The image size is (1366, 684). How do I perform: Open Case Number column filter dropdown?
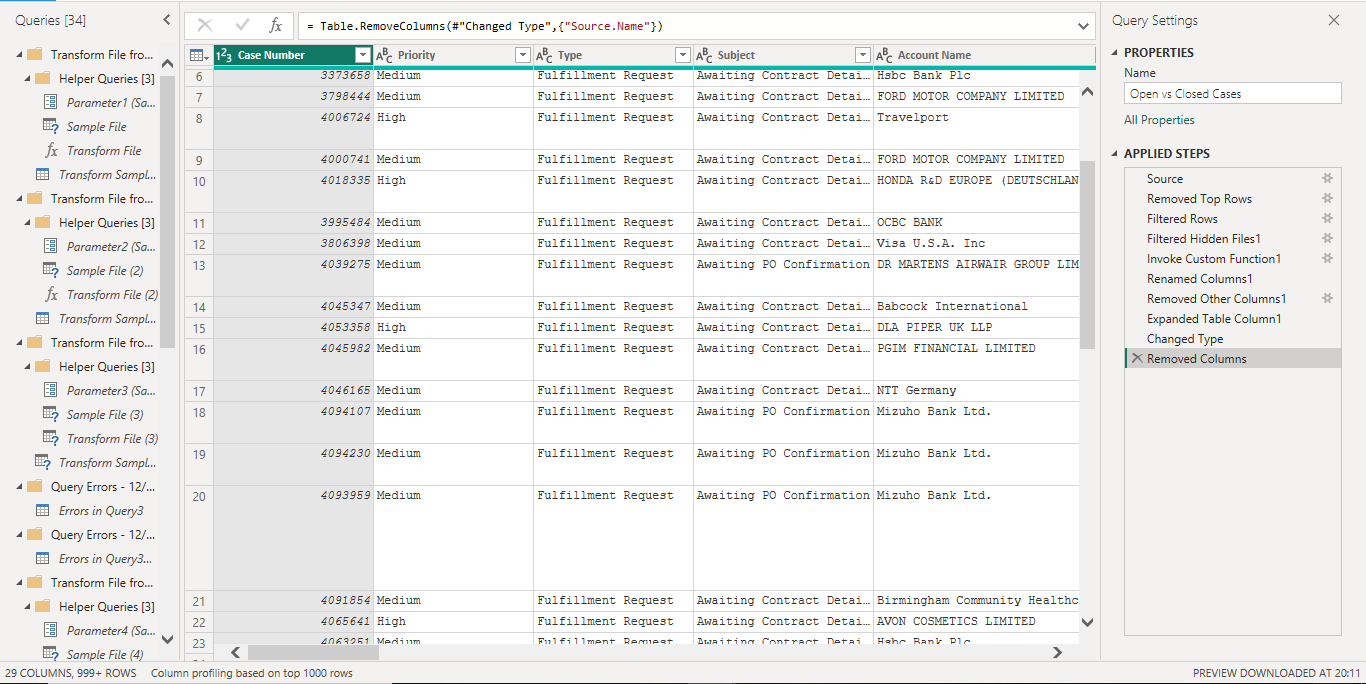362,55
